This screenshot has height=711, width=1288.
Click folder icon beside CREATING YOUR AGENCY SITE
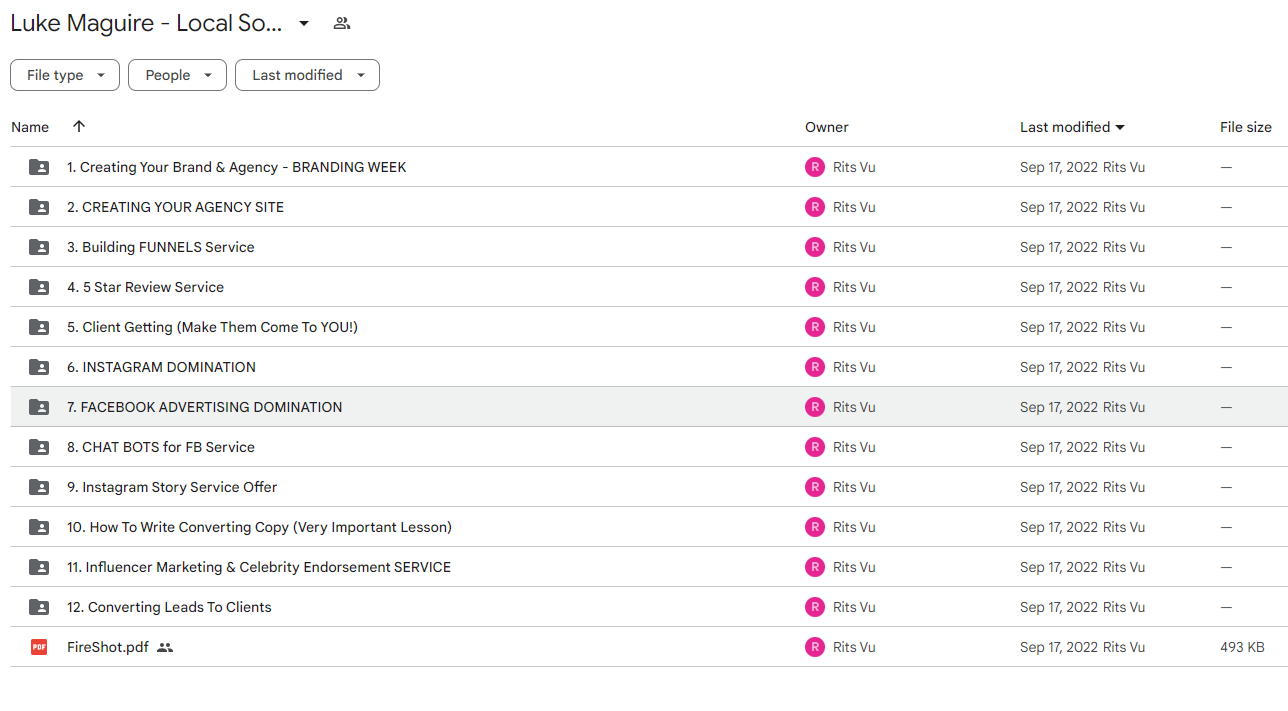tap(39, 207)
